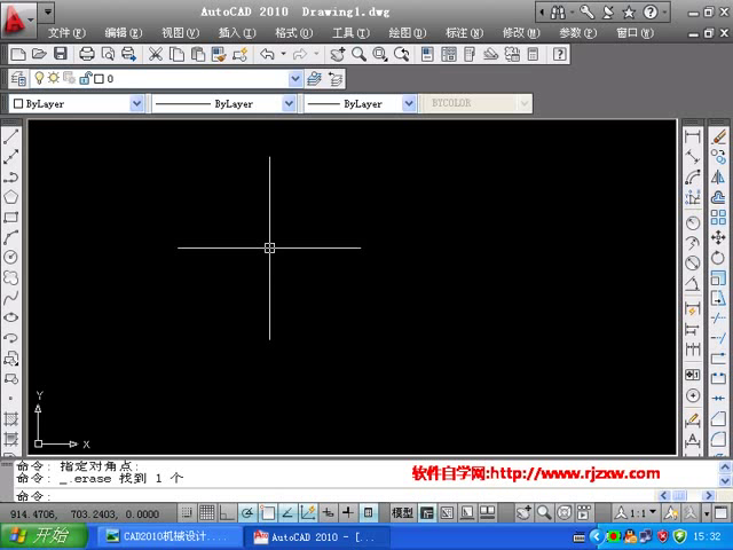Select the Line draw tool
The image size is (733, 550).
tap(11, 136)
